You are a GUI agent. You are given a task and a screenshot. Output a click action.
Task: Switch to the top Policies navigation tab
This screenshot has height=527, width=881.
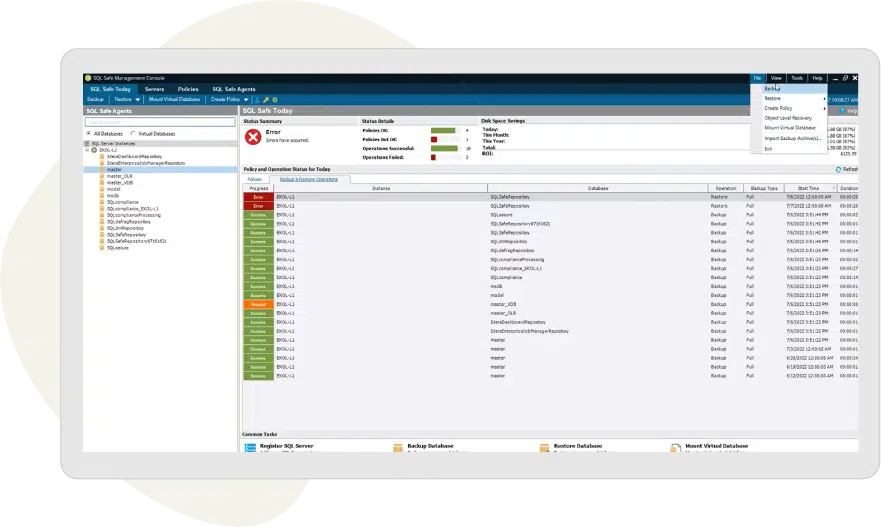188,89
